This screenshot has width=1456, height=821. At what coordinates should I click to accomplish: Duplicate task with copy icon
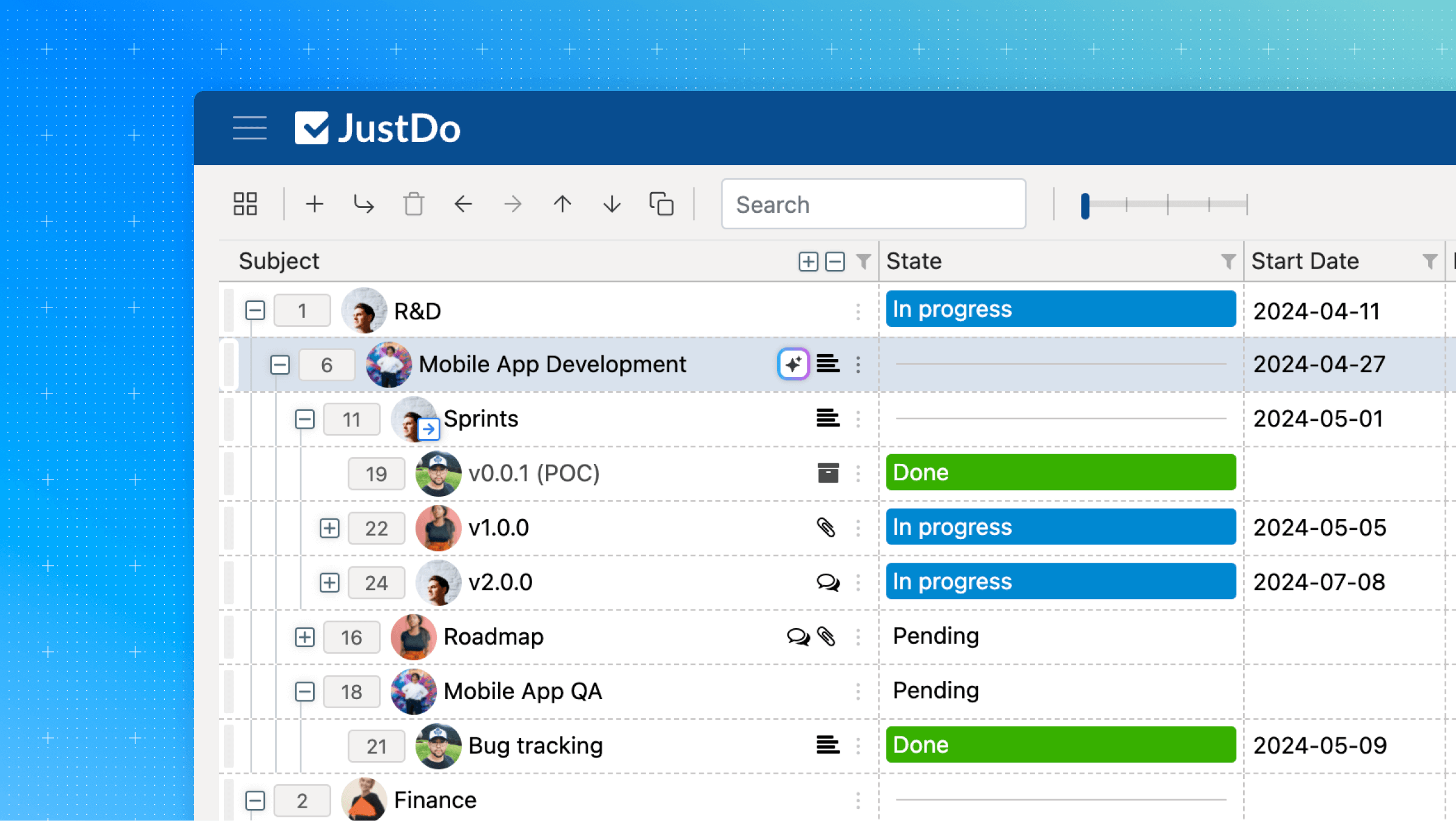[661, 204]
